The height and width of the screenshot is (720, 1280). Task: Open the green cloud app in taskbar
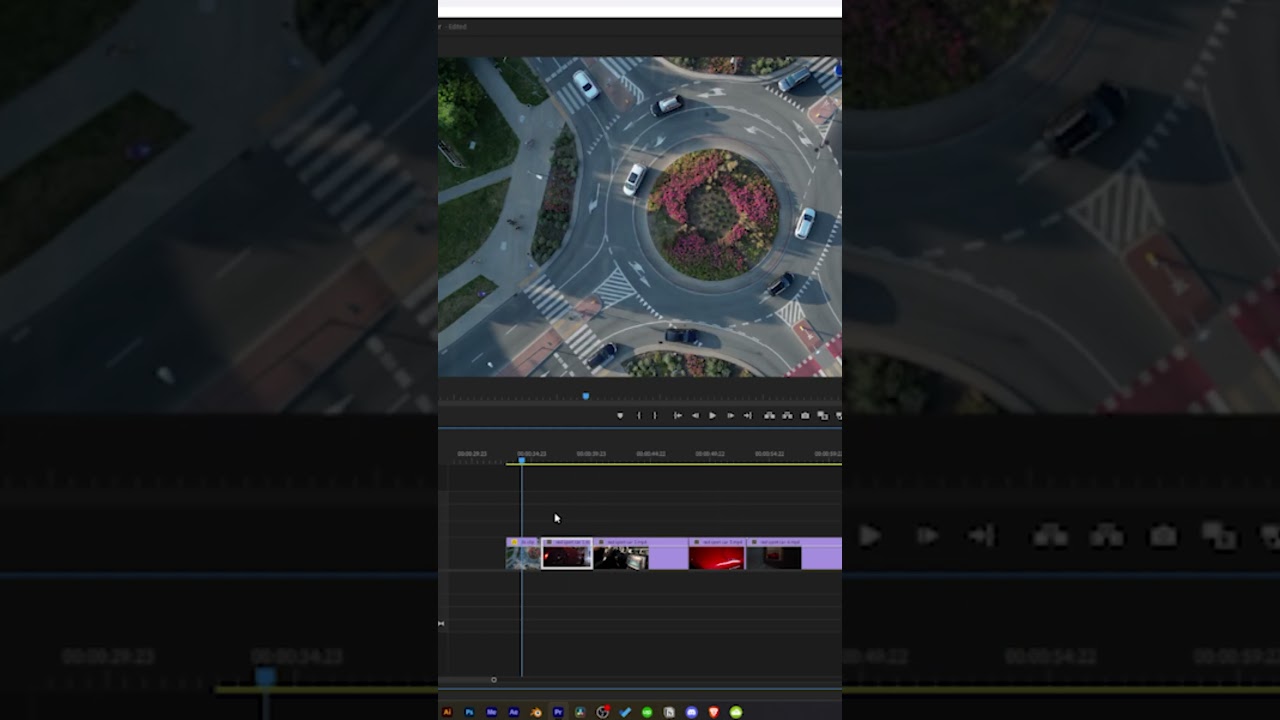coord(736,712)
